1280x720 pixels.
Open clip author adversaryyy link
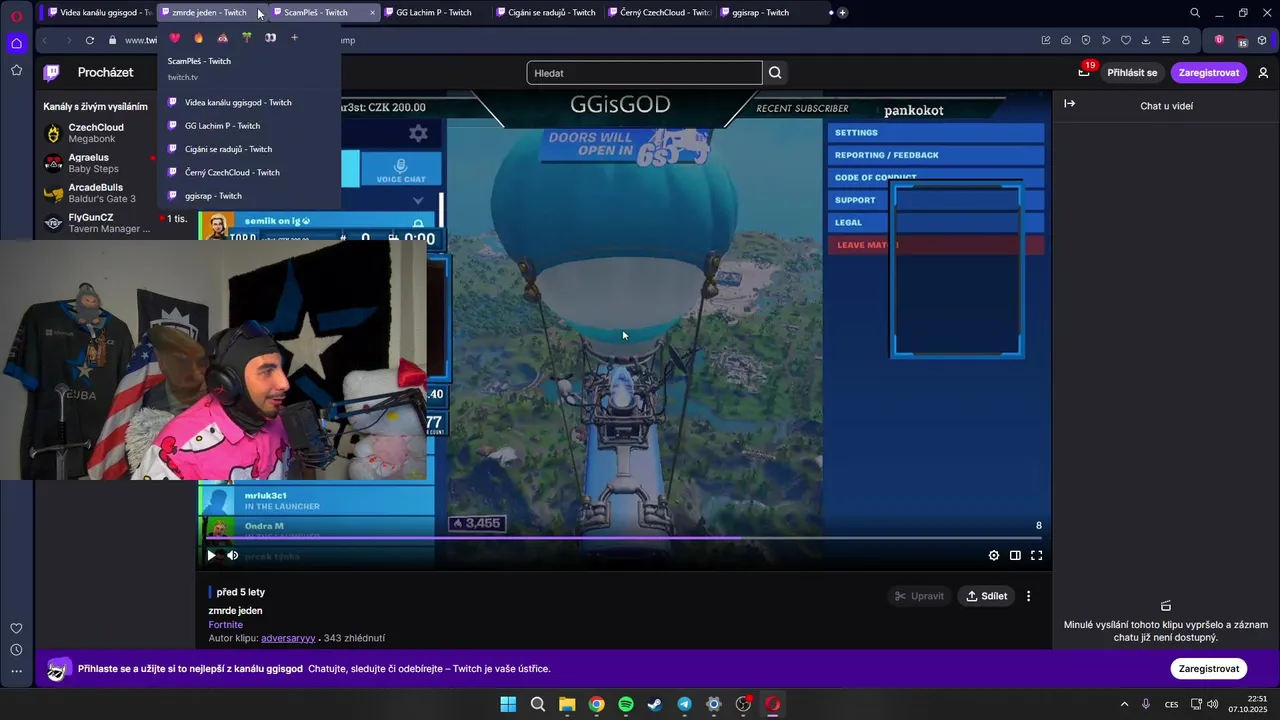(x=288, y=638)
